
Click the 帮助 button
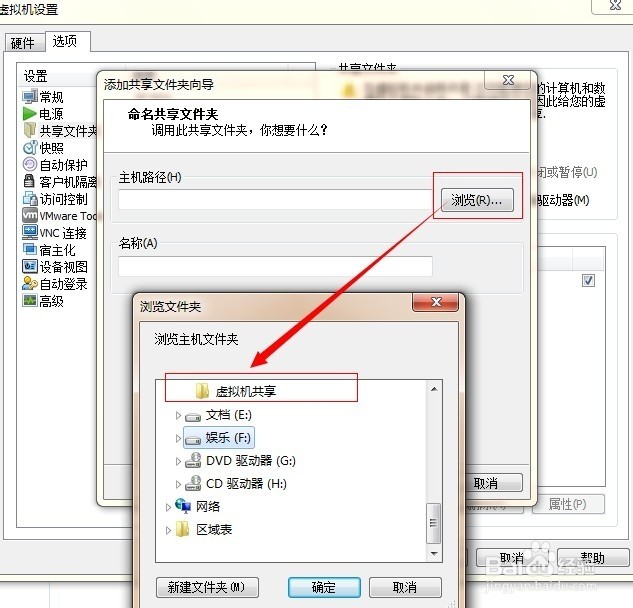click(593, 558)
